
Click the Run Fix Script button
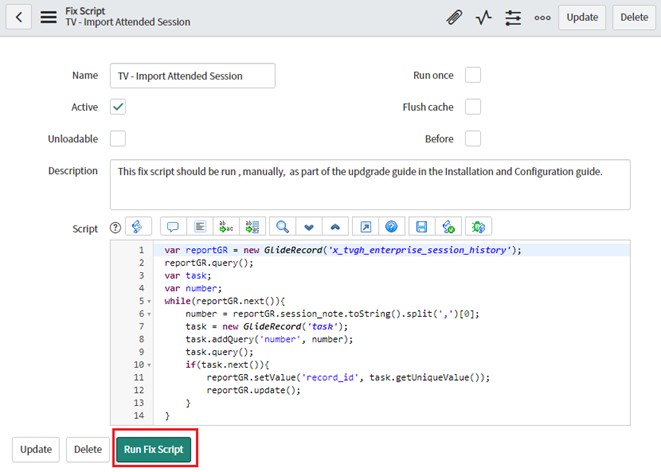pos(154,450)
